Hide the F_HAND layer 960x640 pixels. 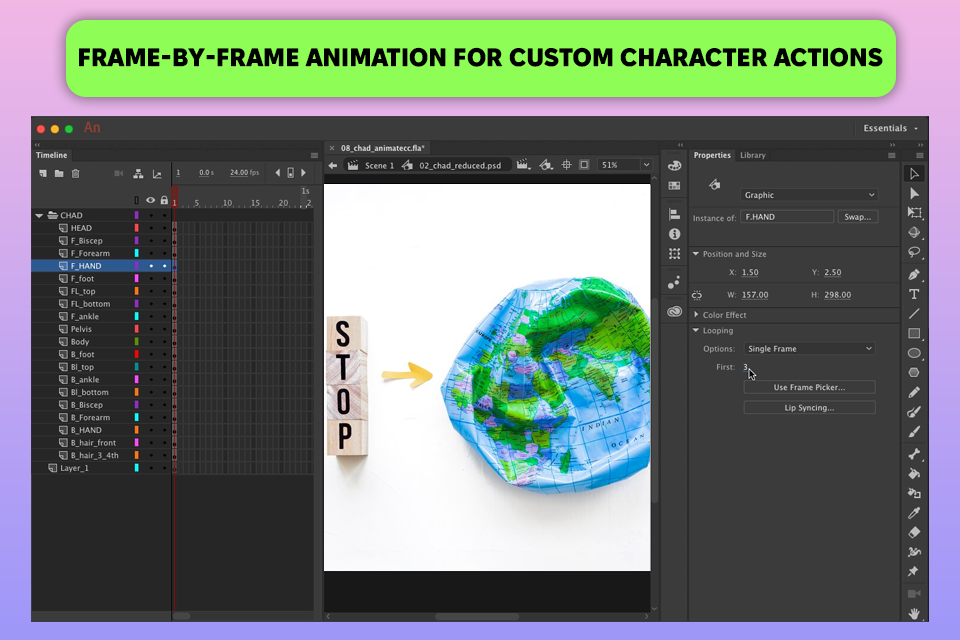[151, 266]
